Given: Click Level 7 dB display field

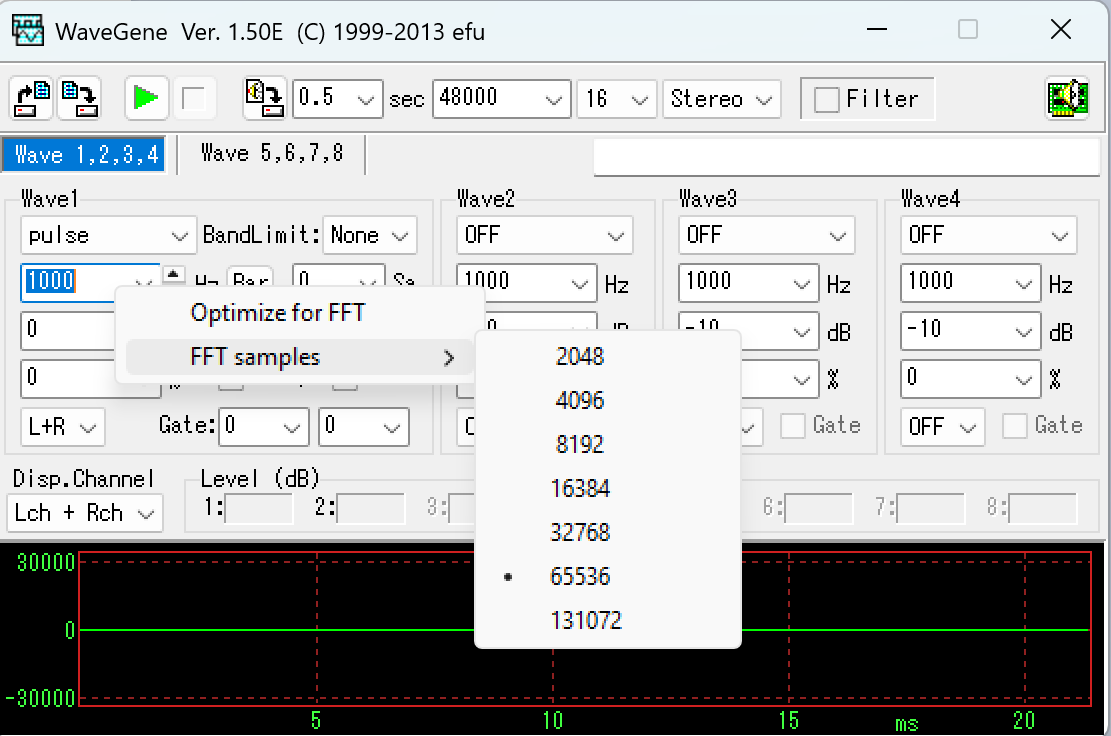Looking at the screenshot, I should [x=930, y=508].
